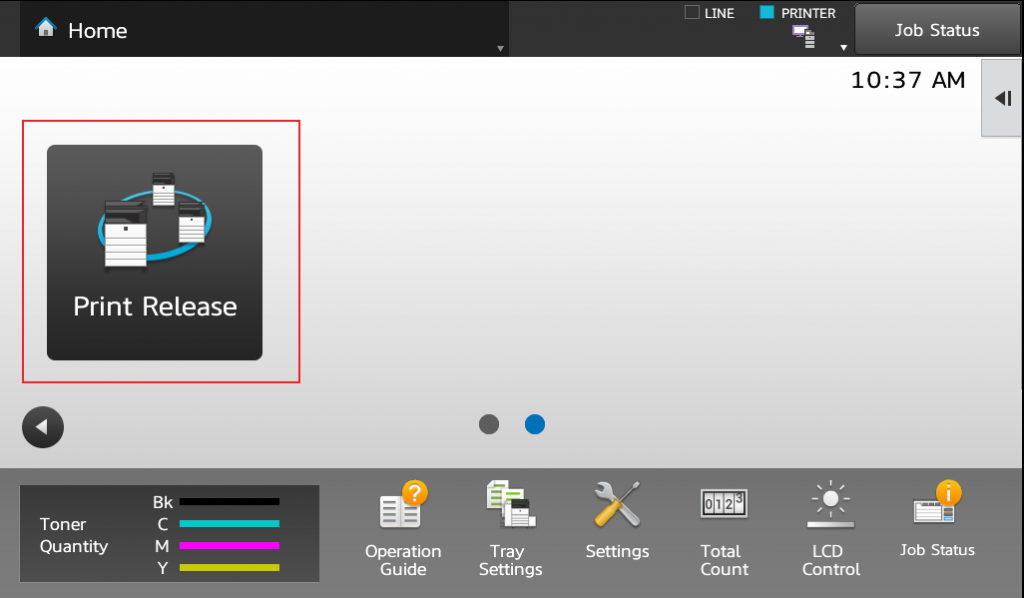Open Tray Settings
Viewport: 1024px width, 598px height.
[x=510, y=529]
